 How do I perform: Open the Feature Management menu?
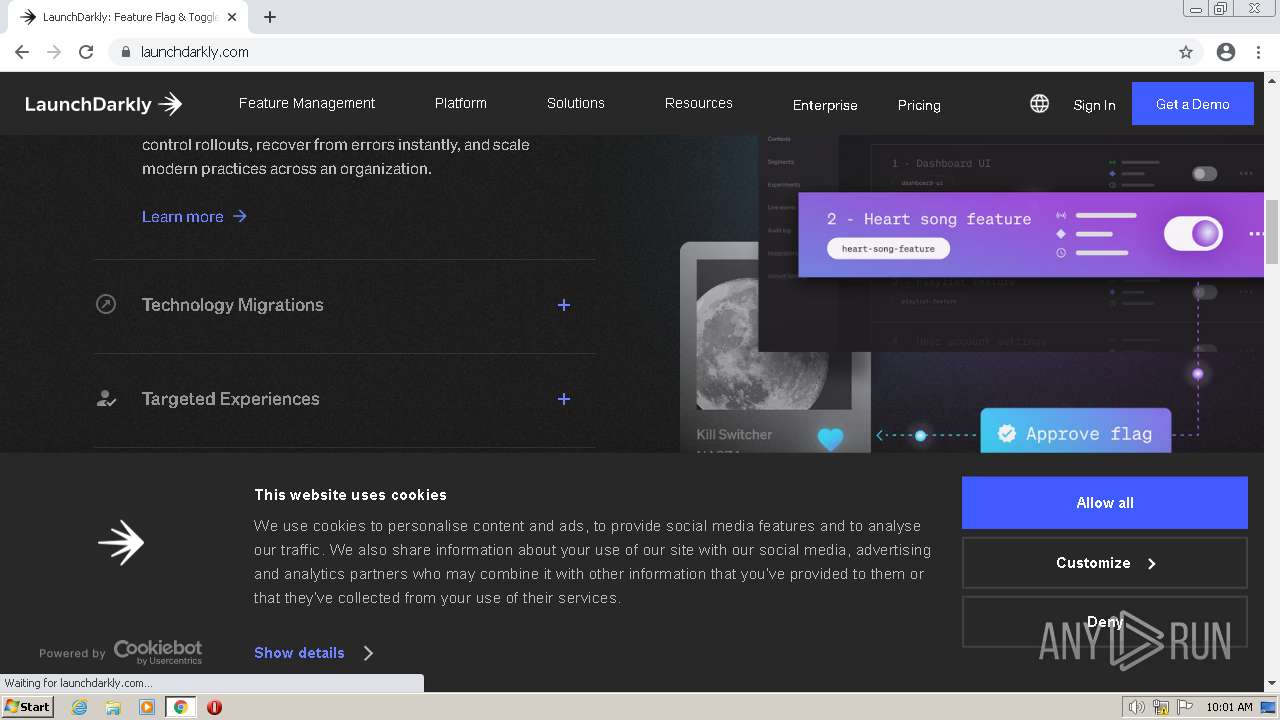pyautogui.click(x=307, y=103)
